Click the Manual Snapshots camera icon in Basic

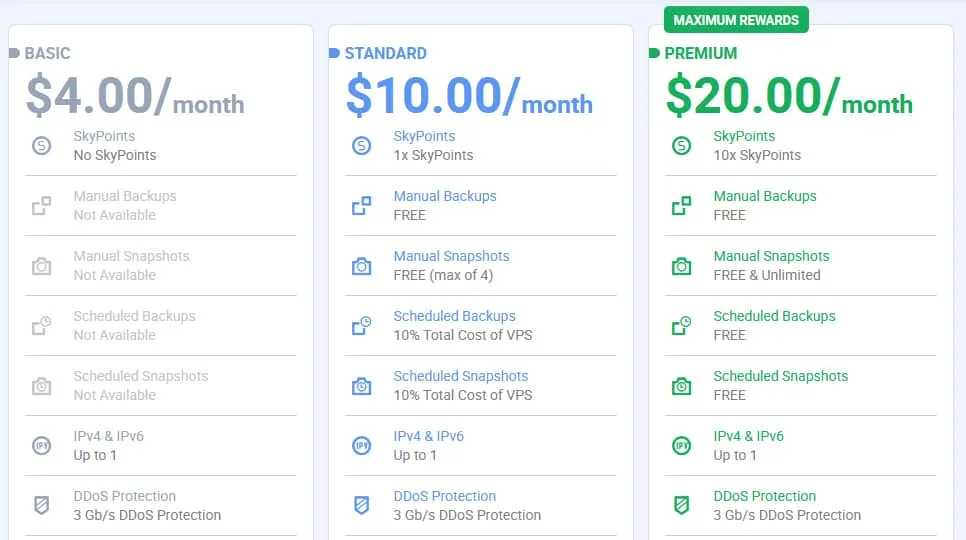[41, 266]
